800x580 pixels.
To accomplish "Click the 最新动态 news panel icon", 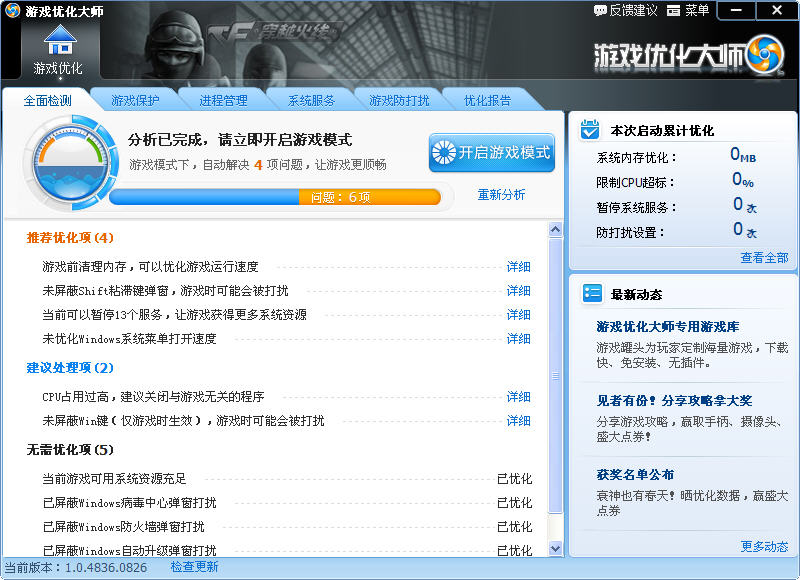I will click(592, 294).
